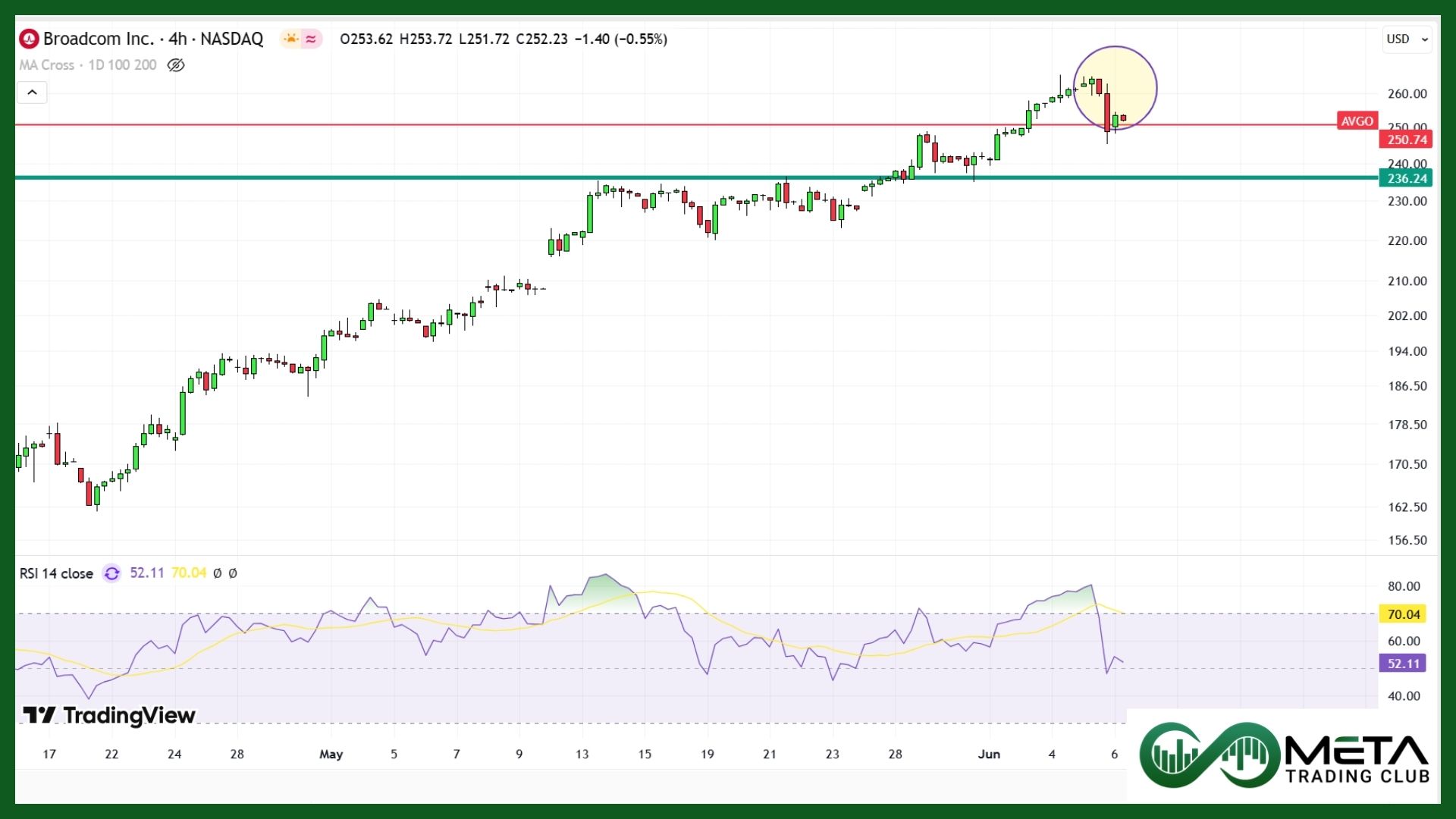The height and width of the screenshot is (819, 1456).
Task: Click the Broadcom Inc. symbol title
Action: click(99, 39)
